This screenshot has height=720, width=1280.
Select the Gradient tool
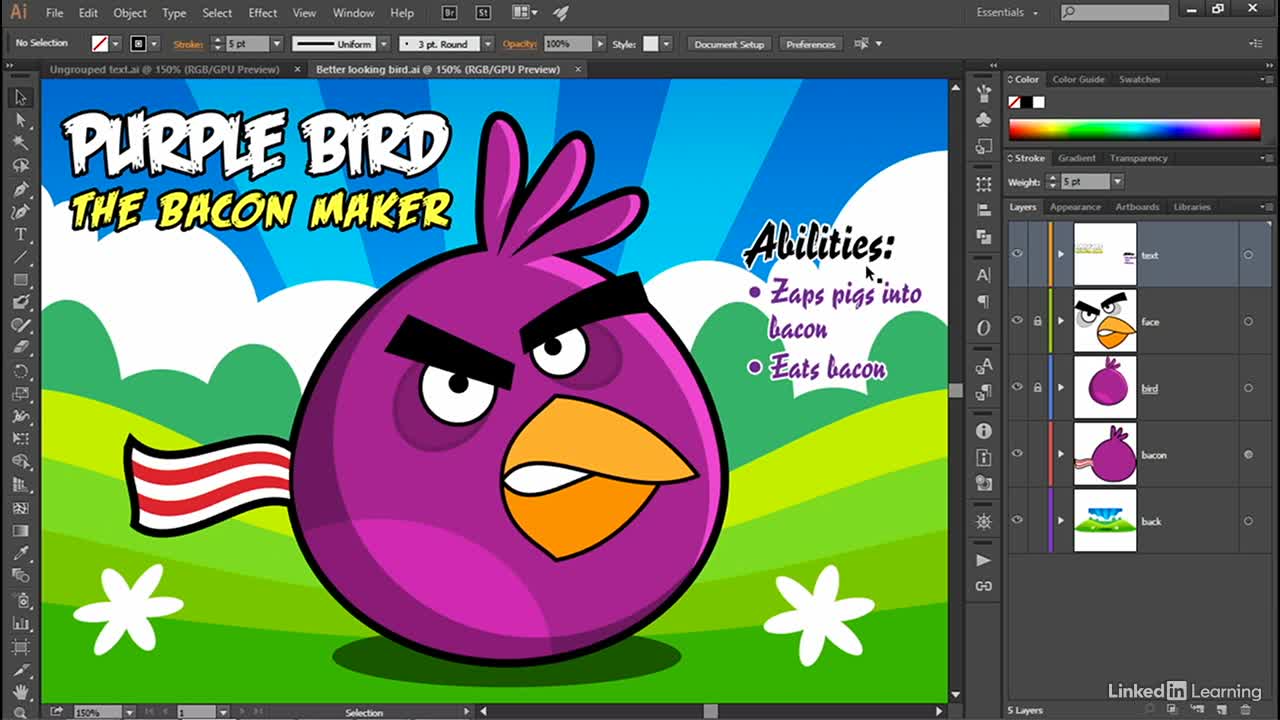pyautogui.click(x=20, y=530)
